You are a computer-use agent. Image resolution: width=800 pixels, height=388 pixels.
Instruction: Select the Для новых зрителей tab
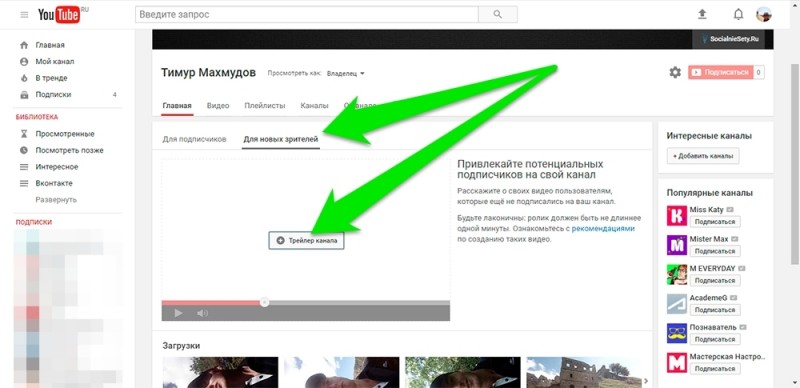tap(281, 139)
